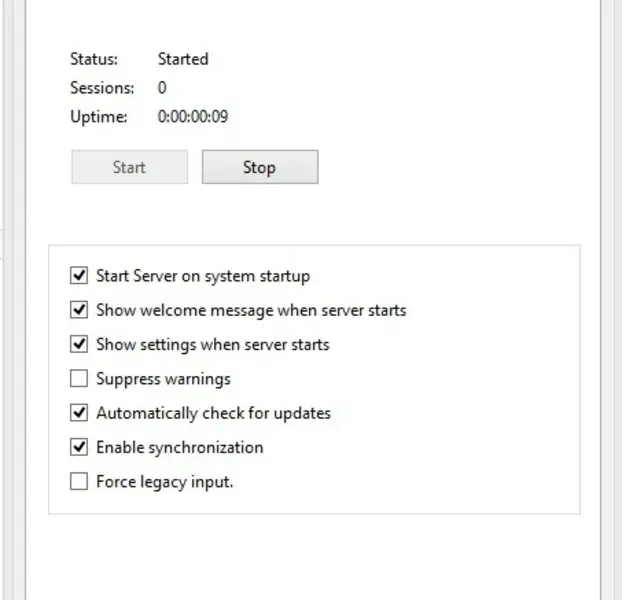Click the 'Enable synchronization' label text
Image resolution: width=622 pixels, height=600 pixels.
click(x=179, y=447)
